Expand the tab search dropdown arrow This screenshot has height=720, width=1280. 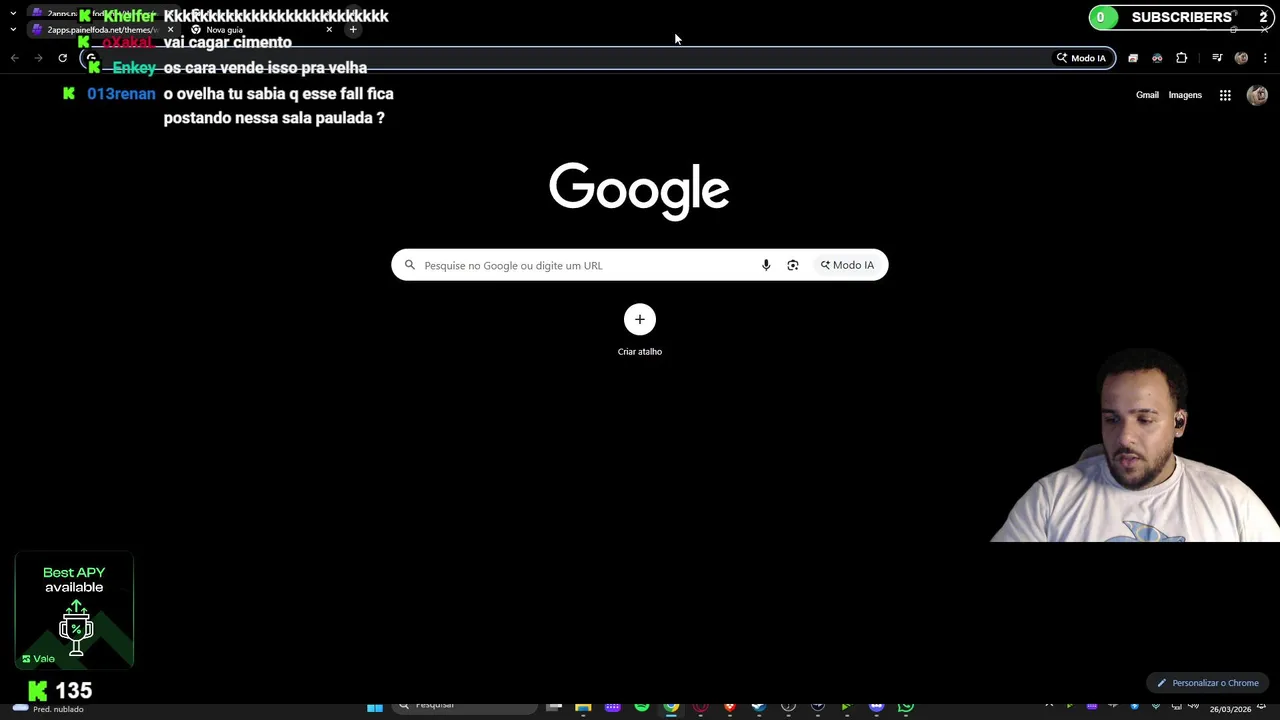[x=13, y=30]
